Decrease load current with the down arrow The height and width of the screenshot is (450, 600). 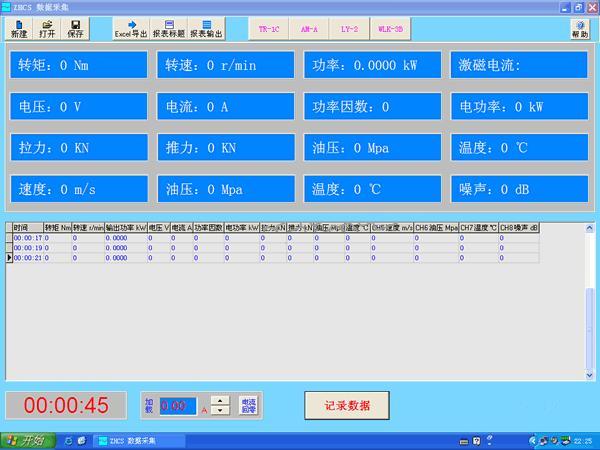coord(221,411)
